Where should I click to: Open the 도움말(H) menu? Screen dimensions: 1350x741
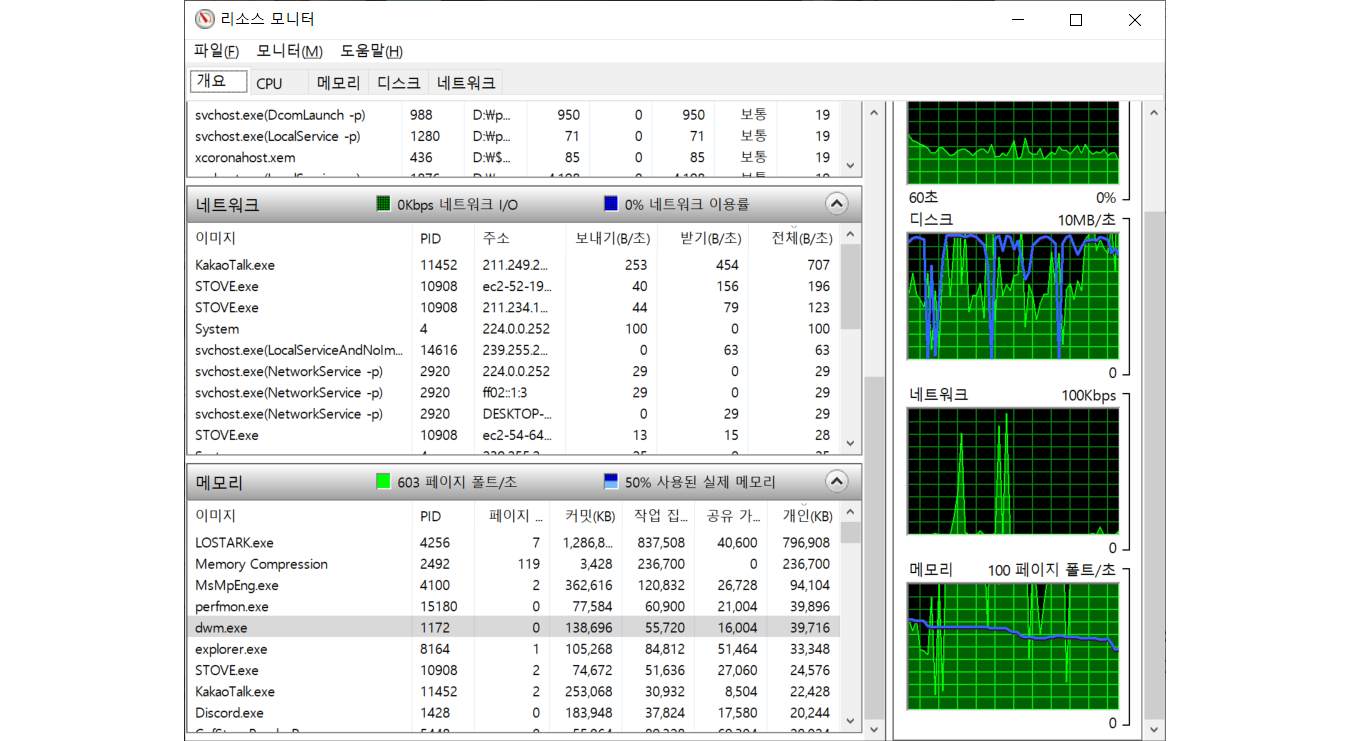[371, 51]
